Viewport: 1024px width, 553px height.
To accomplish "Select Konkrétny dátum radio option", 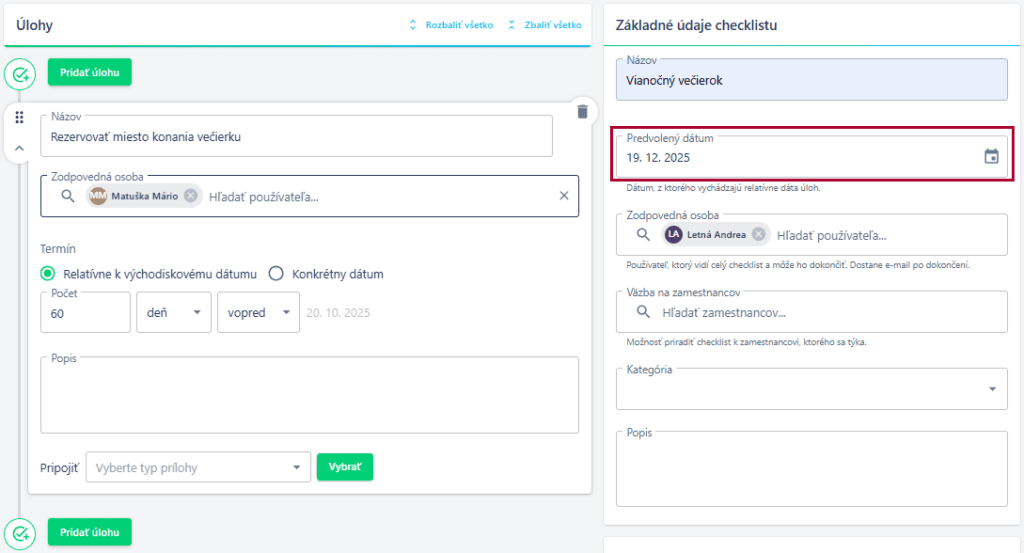I will (276, 273).
